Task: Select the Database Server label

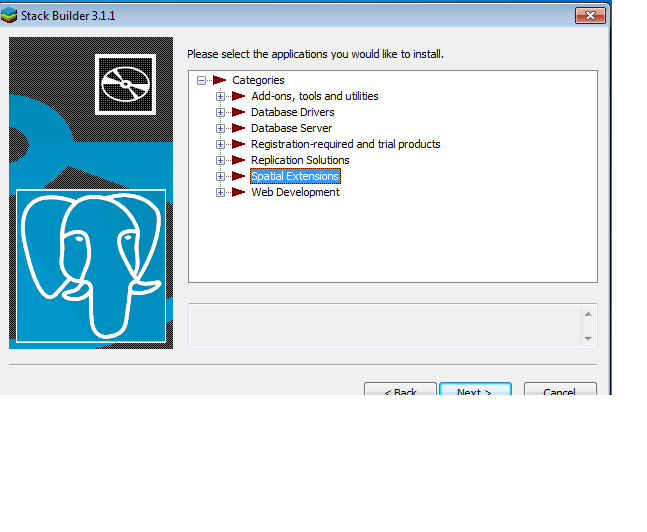Action: click(x=291, y=128)
